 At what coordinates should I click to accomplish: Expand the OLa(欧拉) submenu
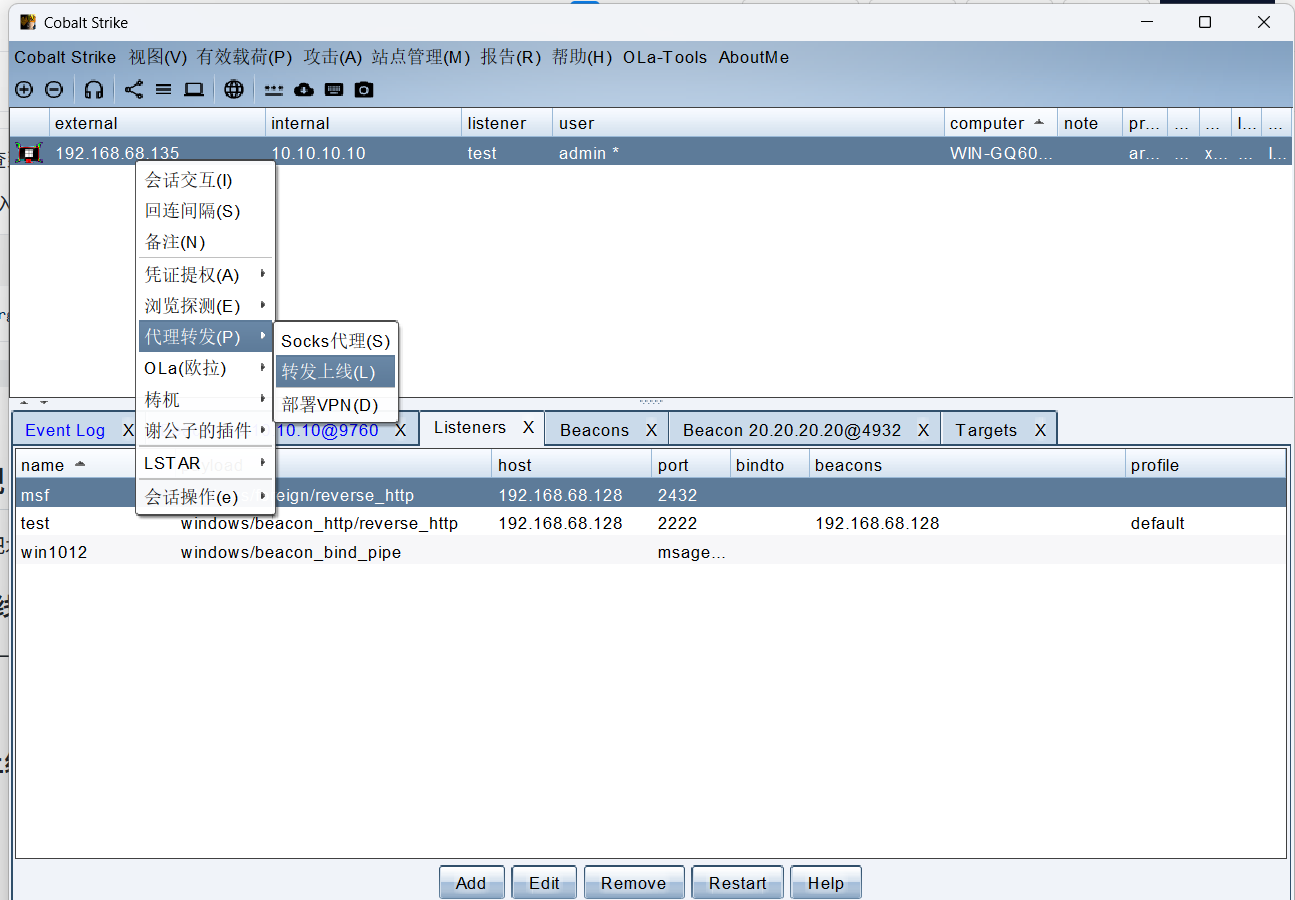coord(205,368)
